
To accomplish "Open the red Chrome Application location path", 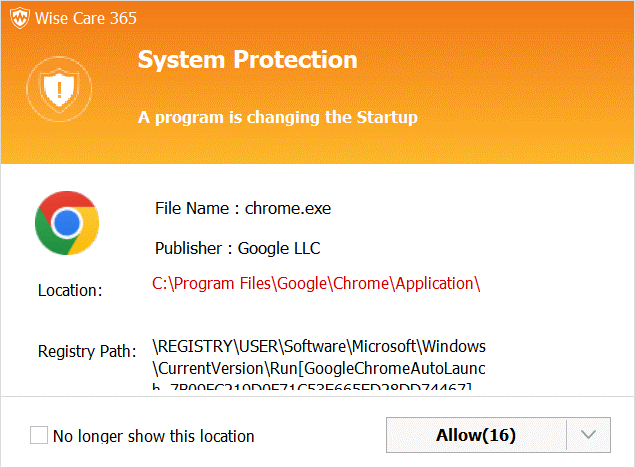I will [x=316, y=283].
